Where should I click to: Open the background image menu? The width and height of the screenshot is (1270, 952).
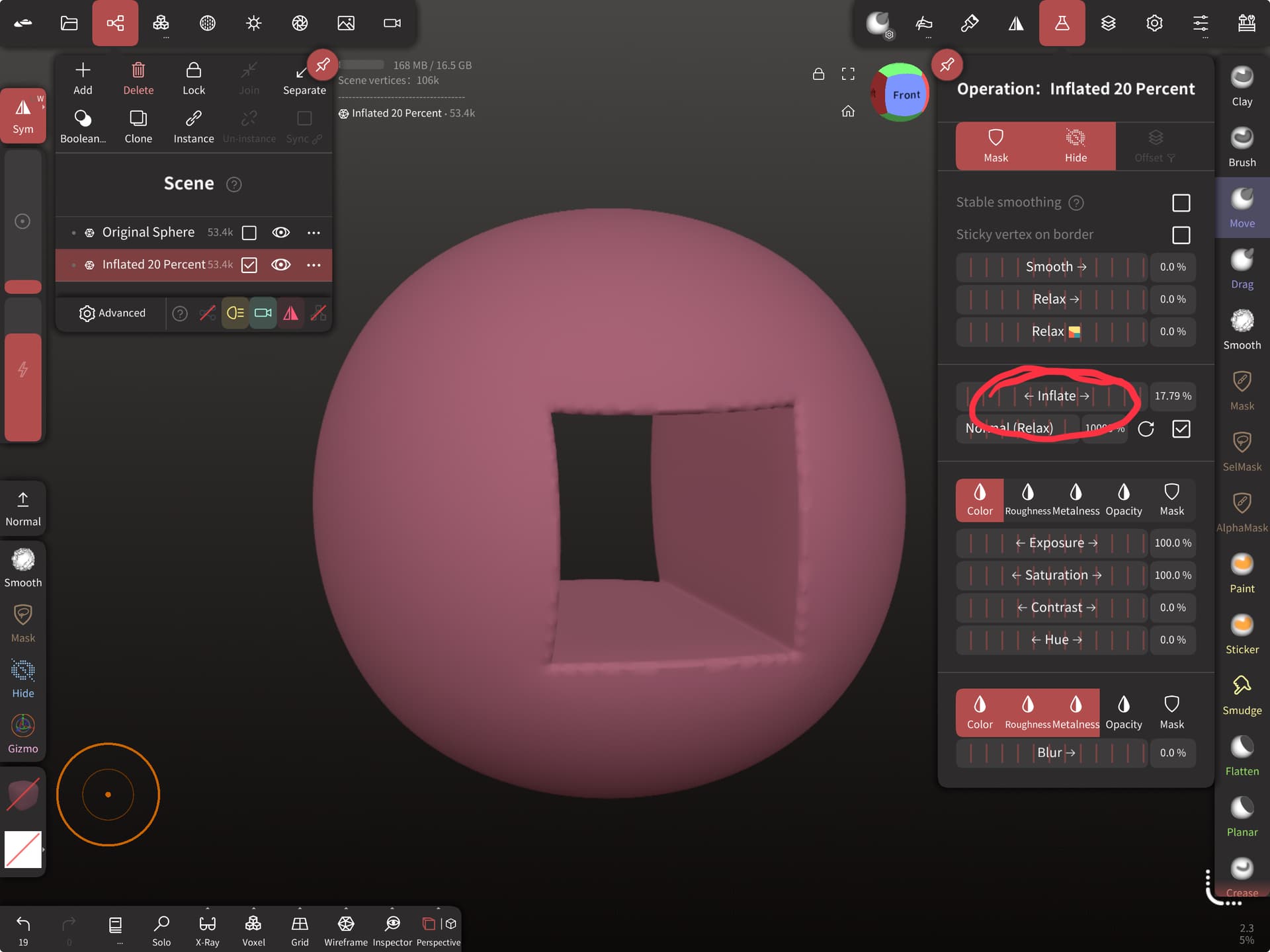[x=346, y=23]
